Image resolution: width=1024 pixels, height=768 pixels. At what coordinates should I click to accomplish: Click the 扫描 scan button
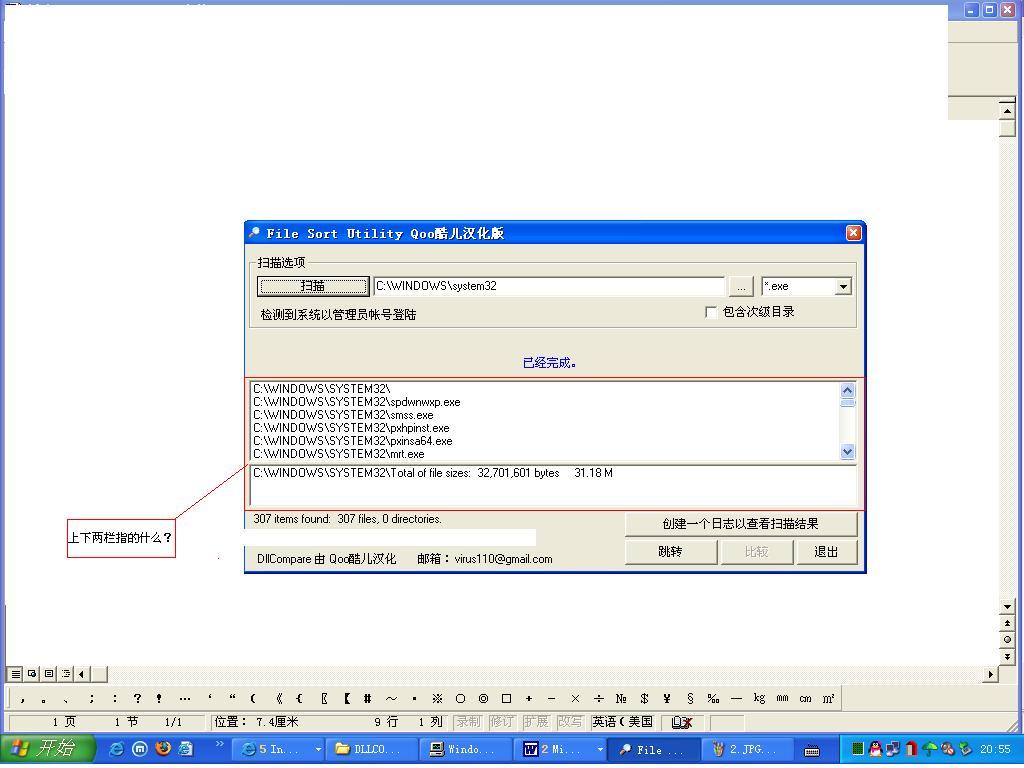[313, 286]
